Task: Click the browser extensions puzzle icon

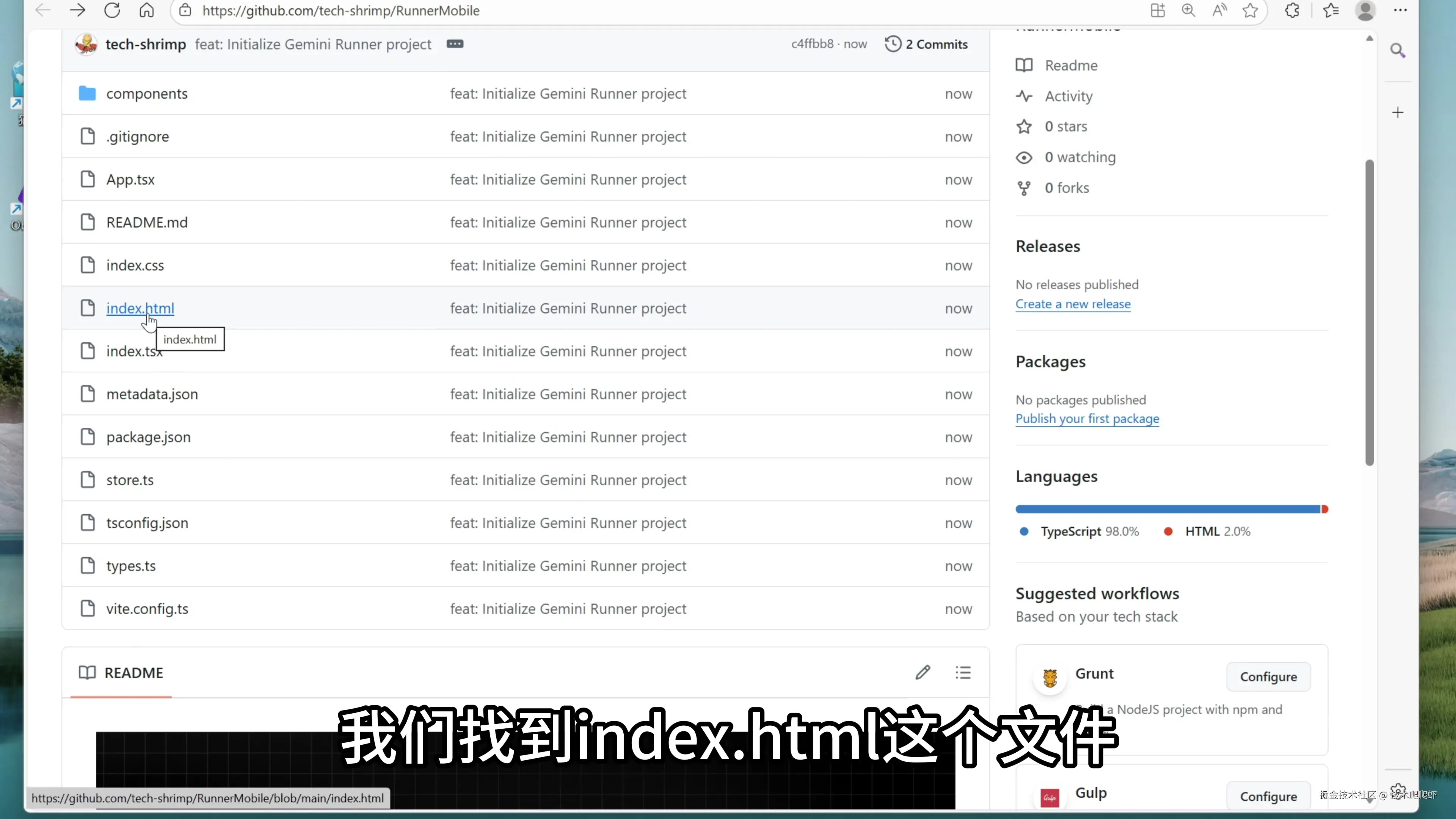Action: click(x=1292, y=10)
